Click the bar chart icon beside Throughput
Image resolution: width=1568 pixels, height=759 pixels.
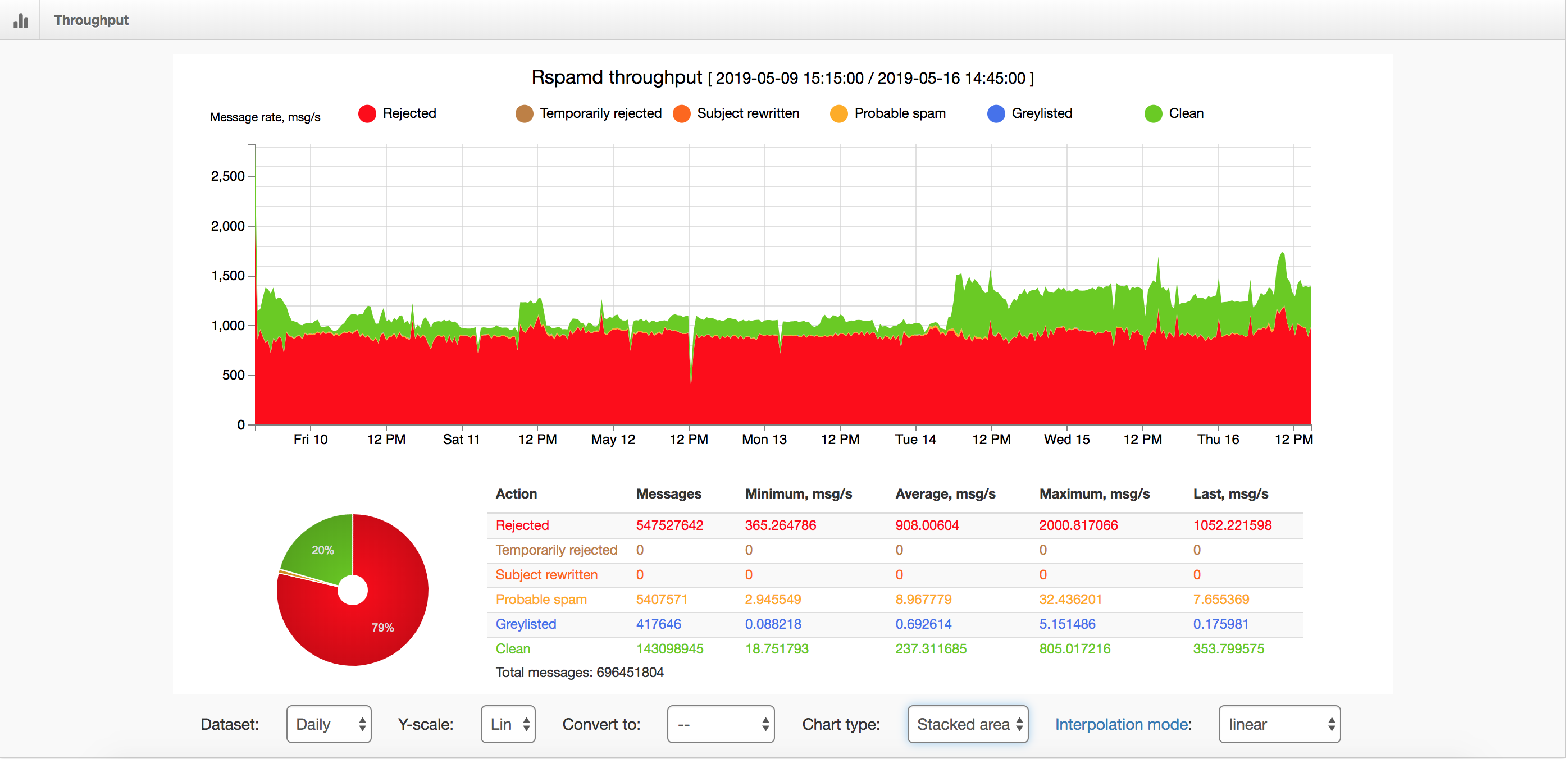21,21
